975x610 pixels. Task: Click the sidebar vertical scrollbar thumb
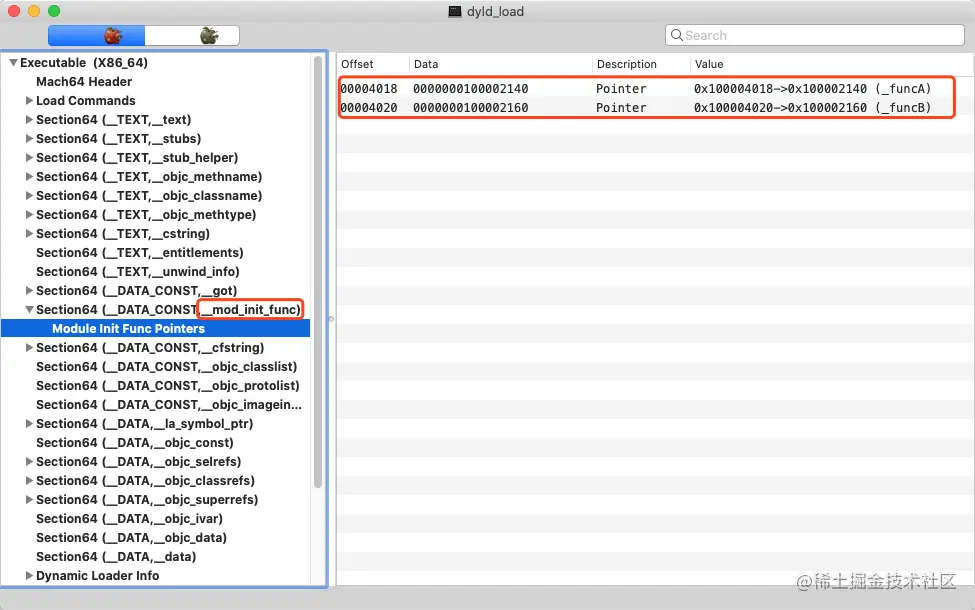[x=318, y=272]
